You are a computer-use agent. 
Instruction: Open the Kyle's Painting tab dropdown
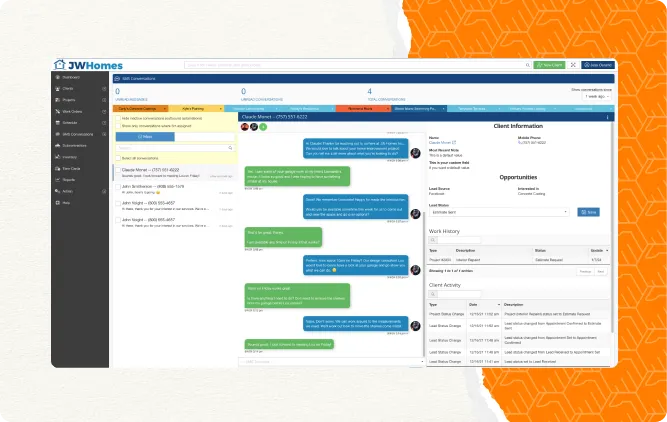tap(220, 109)
